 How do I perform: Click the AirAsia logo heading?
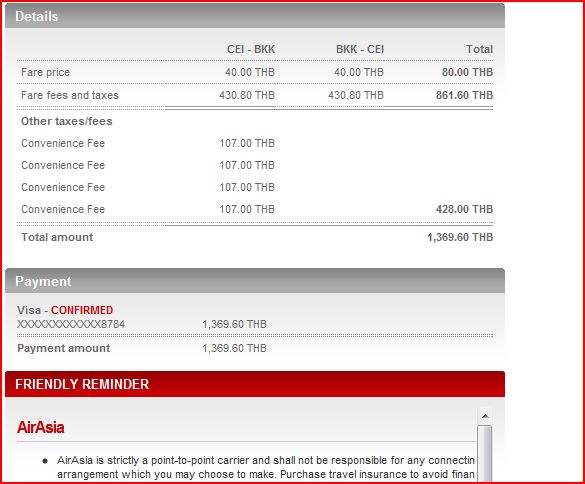point(40,428)
